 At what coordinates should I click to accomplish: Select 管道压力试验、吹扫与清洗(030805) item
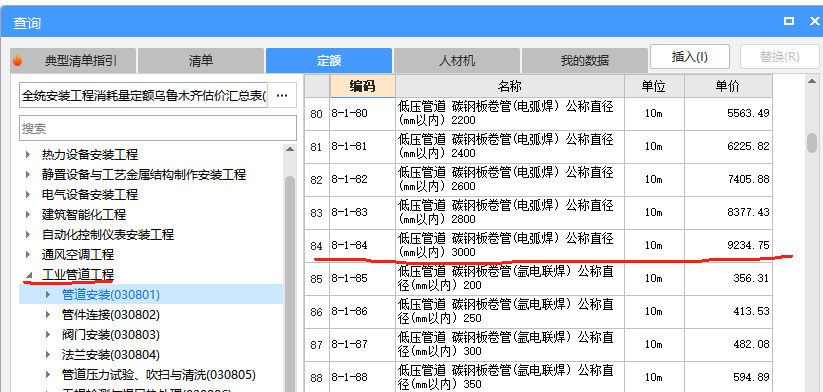(x=159, y=375)
